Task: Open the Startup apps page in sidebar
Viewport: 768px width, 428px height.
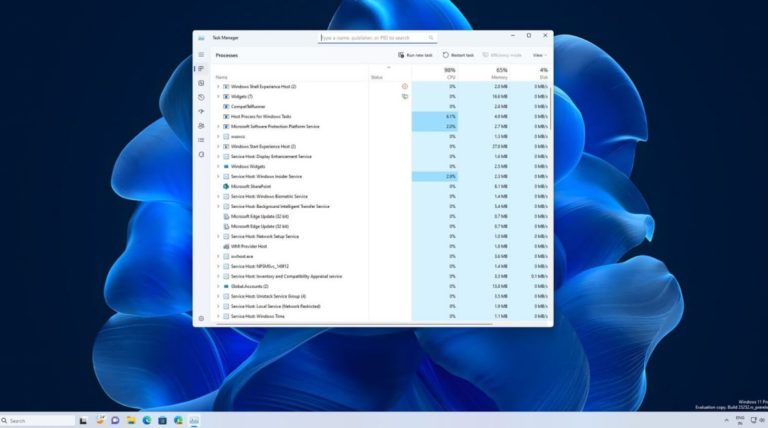Action: point(201,112)
